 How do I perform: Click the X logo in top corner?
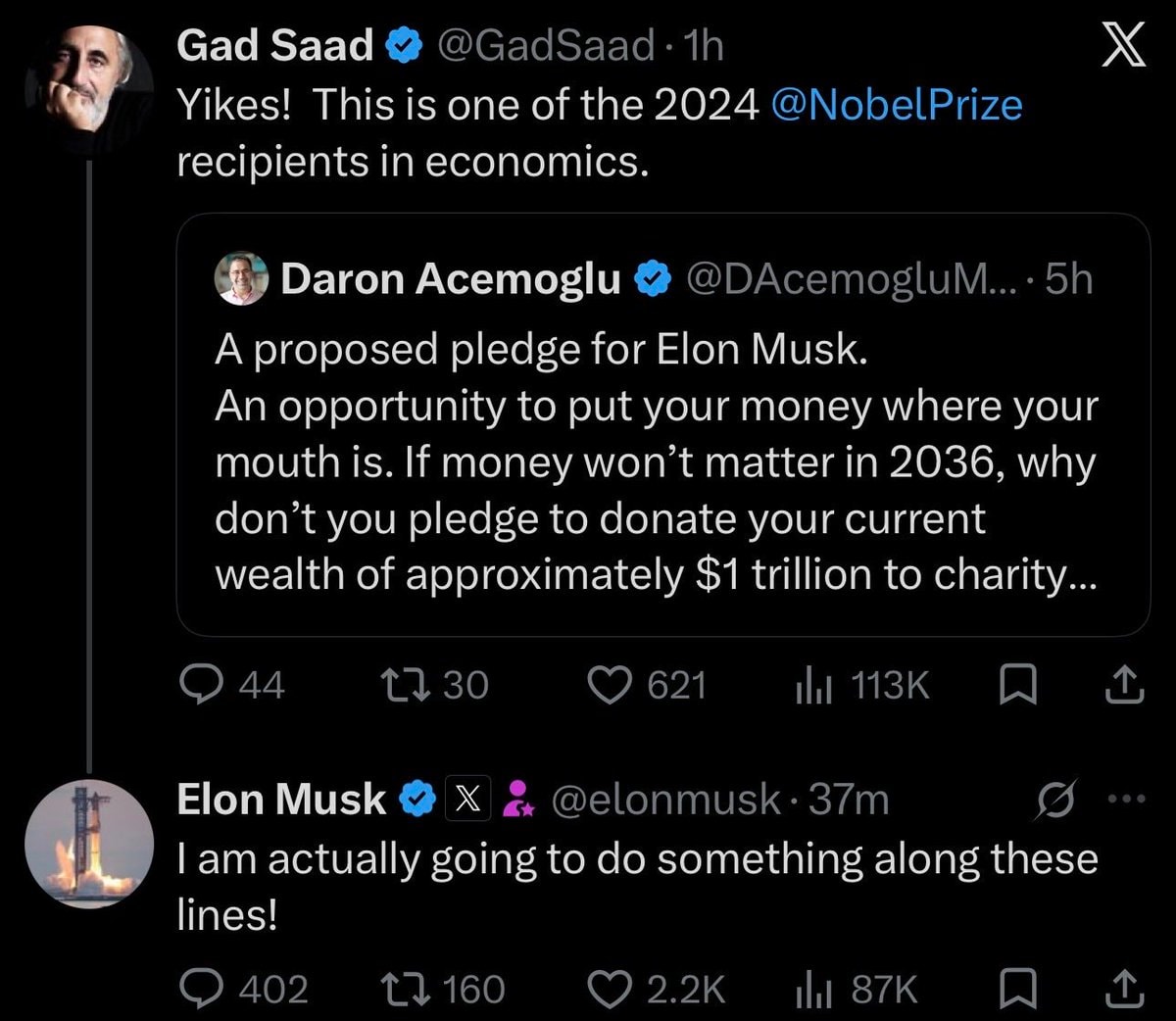[x=1123, y=46]
